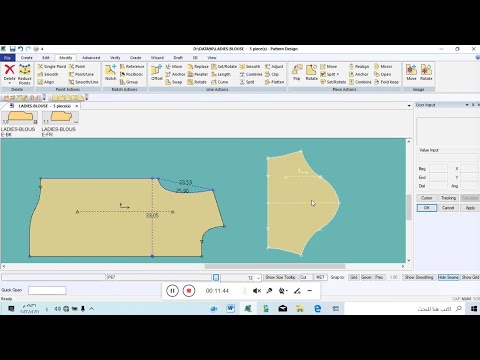Click the Flip piece tool
The height and width of the screenshot is (360, 480).
pyautogui.click(x=296, y=73)
